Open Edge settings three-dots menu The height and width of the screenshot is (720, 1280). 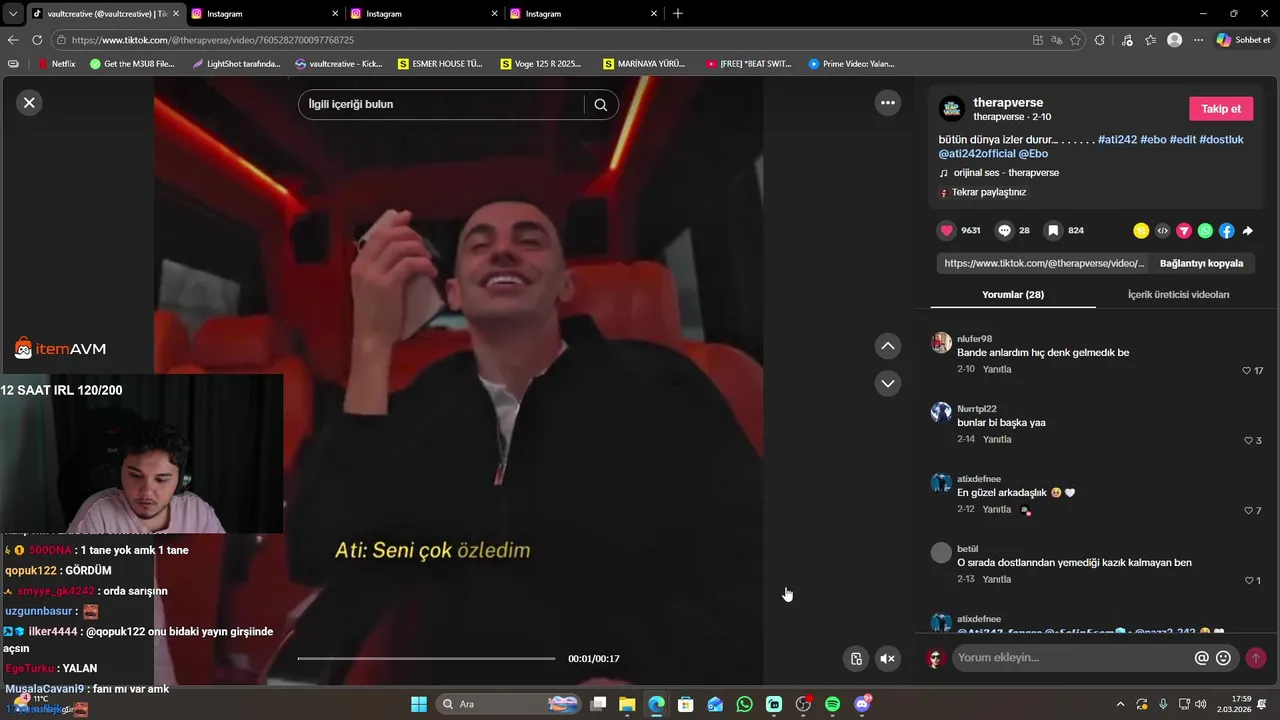(x=1198, y=40)
